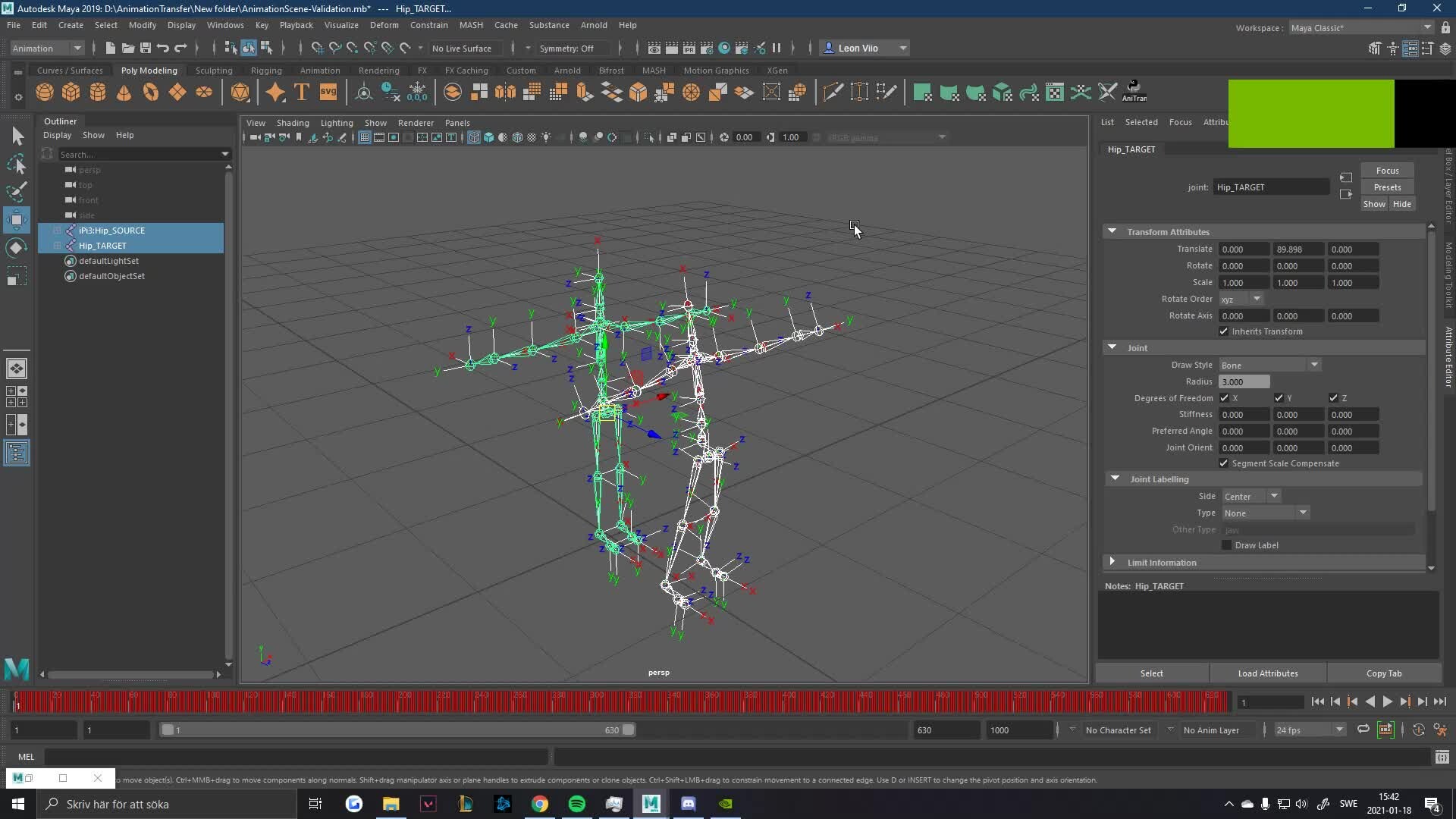
Task: Open the Constrain menu
Action: 429,25
